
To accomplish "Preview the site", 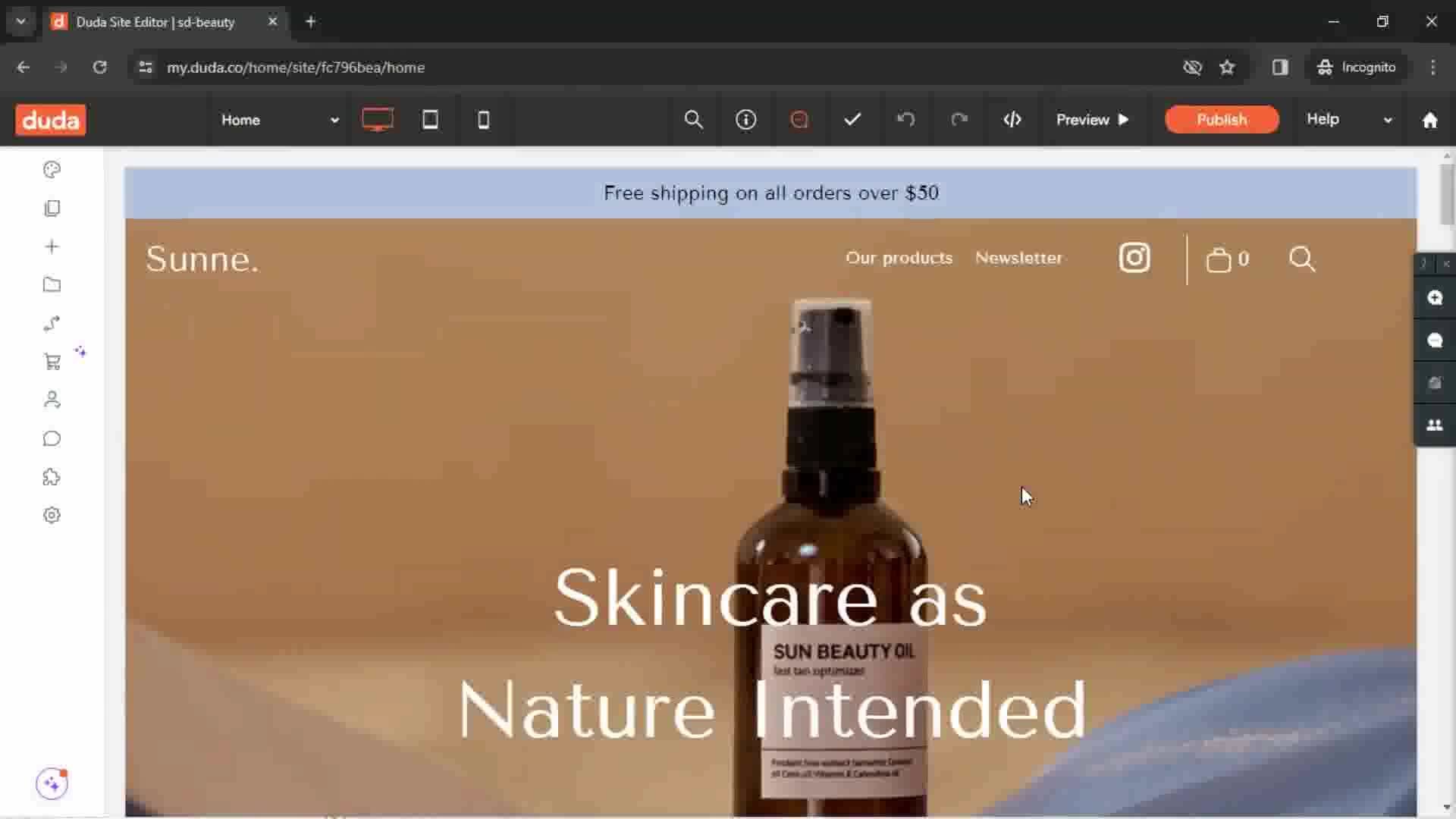I will click(x=1093, y=120).
